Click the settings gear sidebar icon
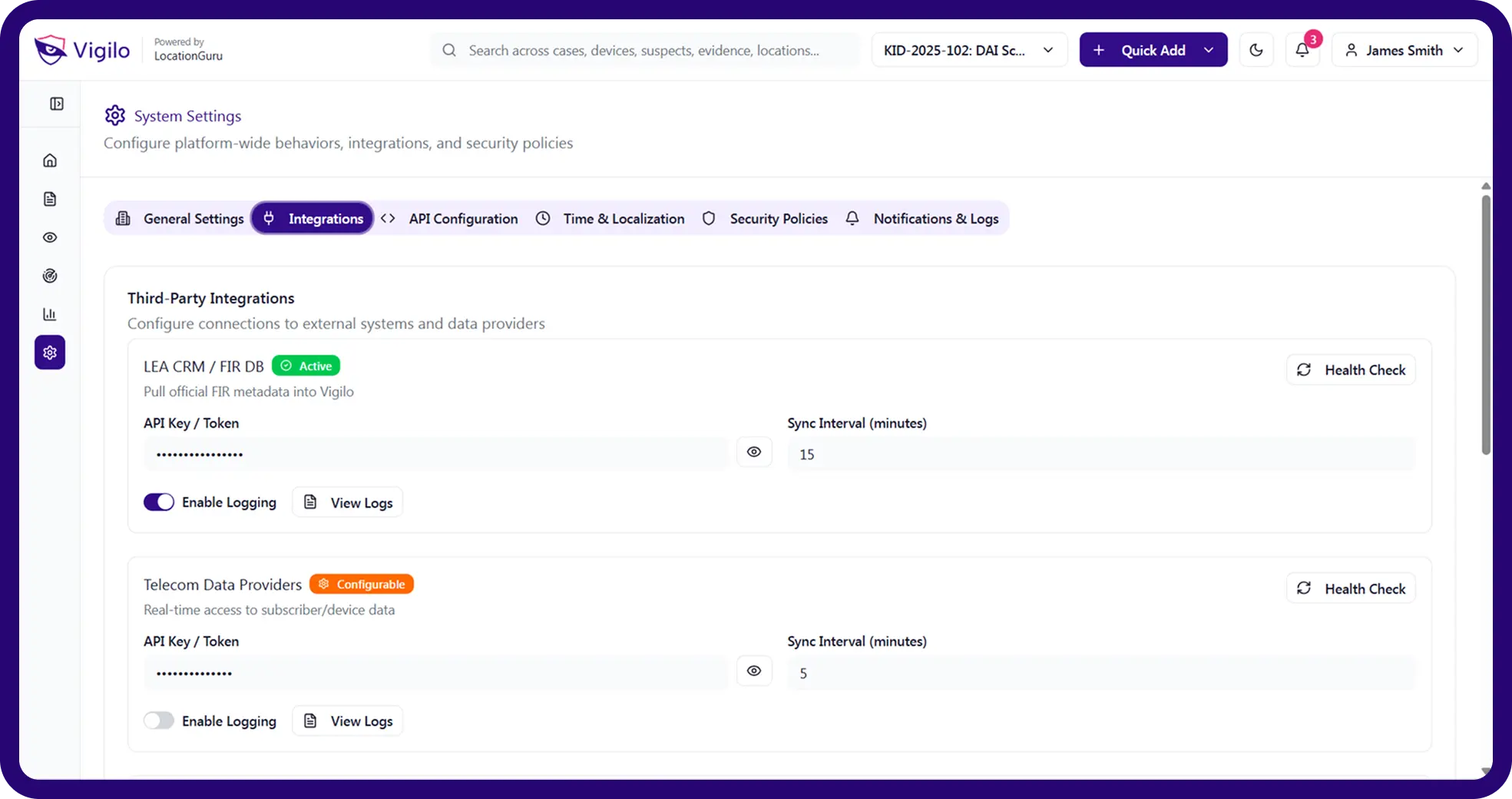The image size is (1512, 799). pyautogui.click(x=50, y=353)
